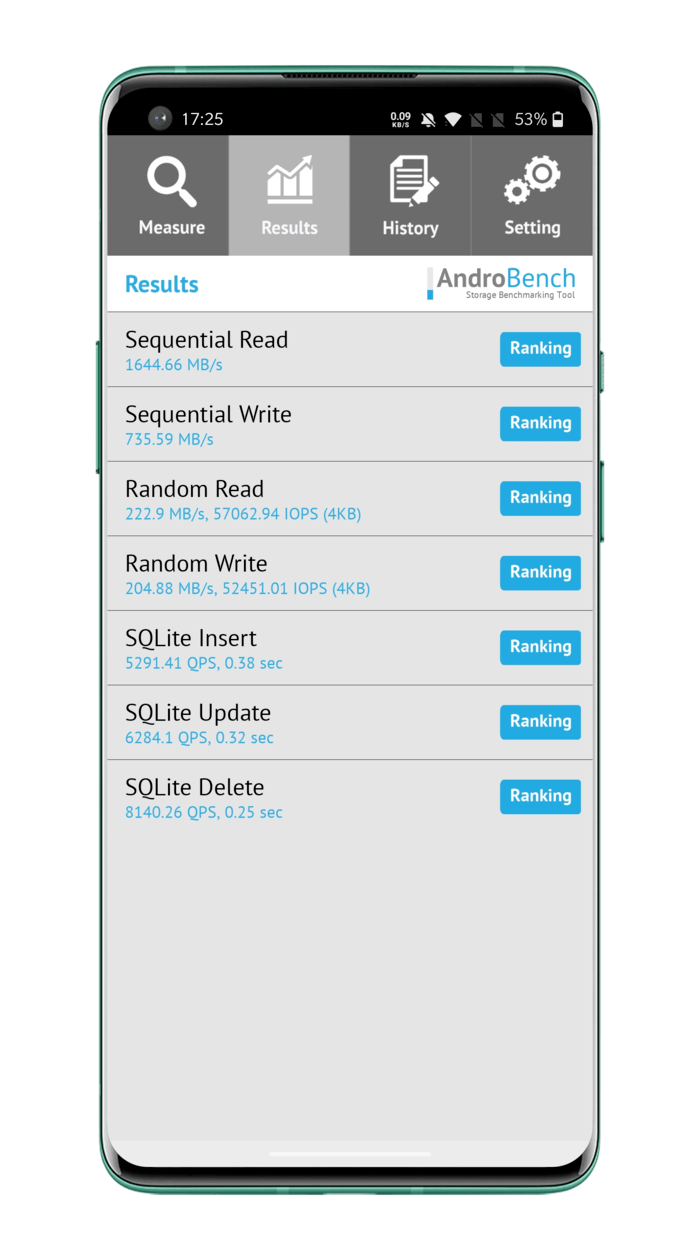The width and height of the screenshot is (700, 1260).
Task: Tap the Wi-Fi icon in status bar
Action: click(453, 120)
